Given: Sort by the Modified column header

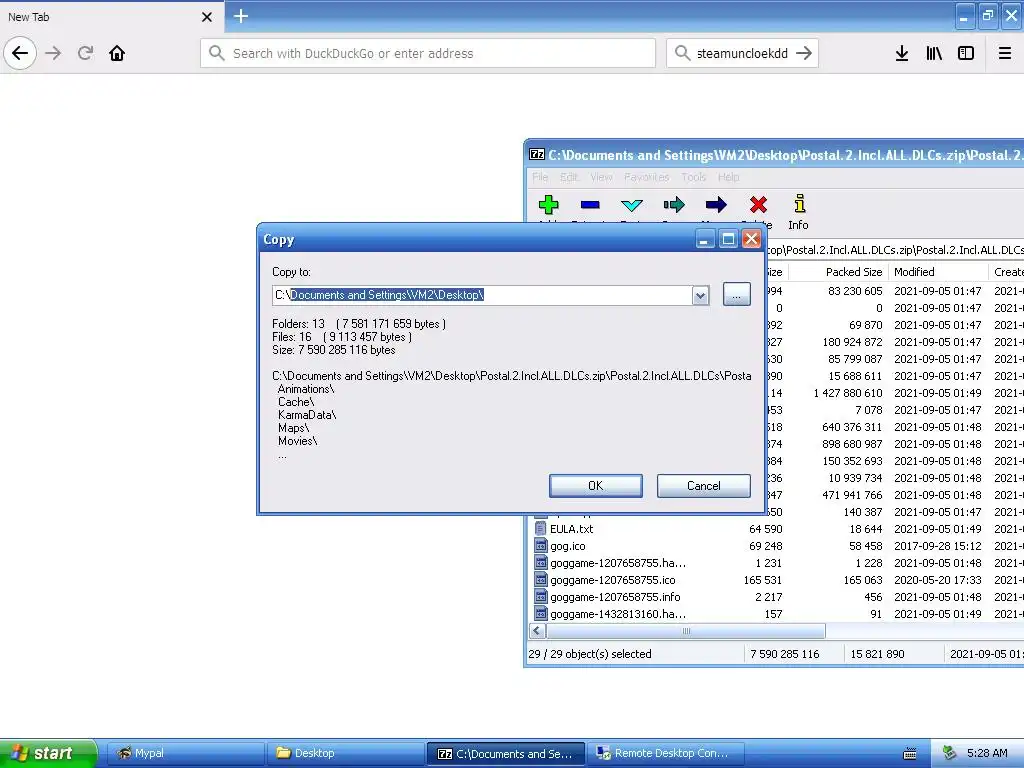Looking at the screenshot, I should click(x=938, y=272).
